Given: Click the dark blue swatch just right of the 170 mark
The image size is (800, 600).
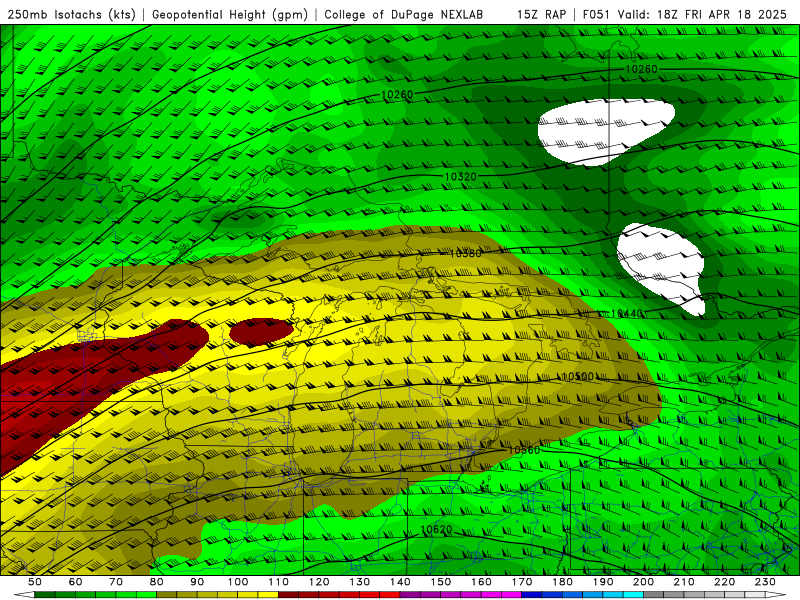Looking at the screenshot, I should click(532, 595).
